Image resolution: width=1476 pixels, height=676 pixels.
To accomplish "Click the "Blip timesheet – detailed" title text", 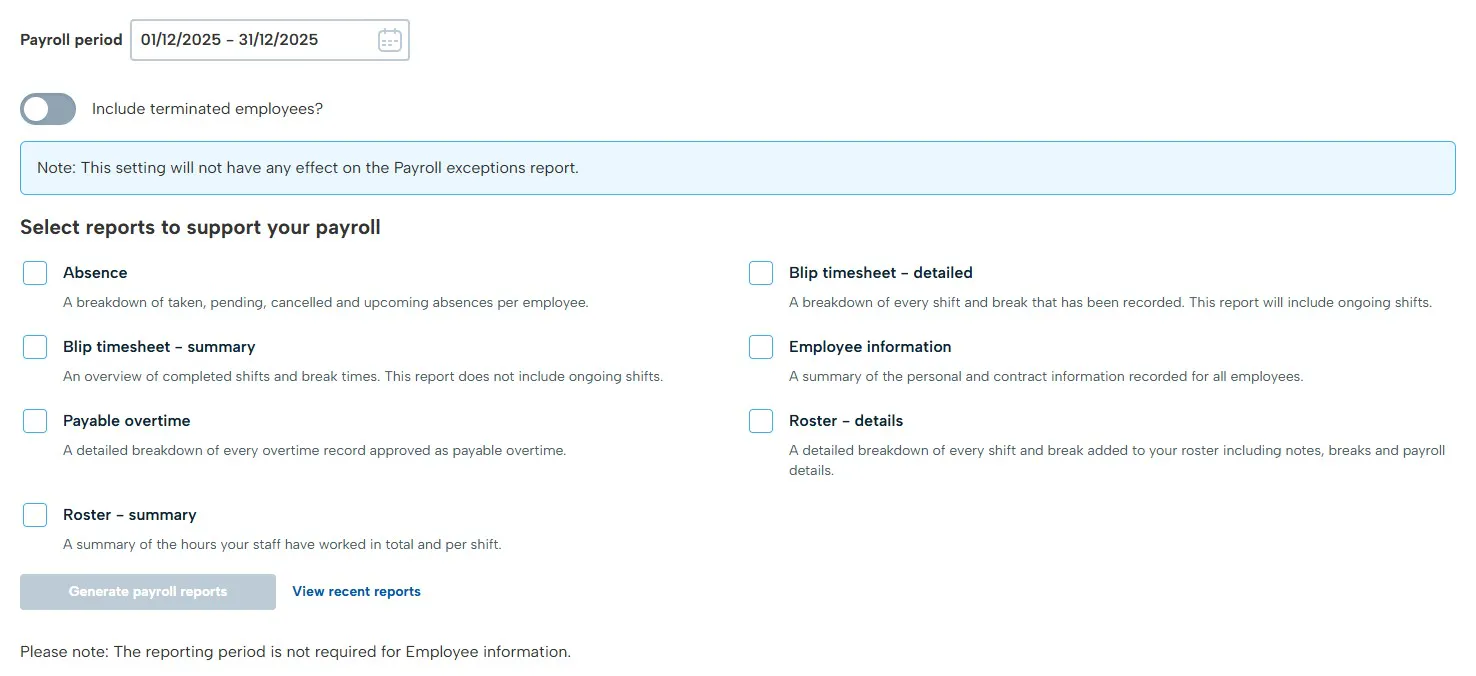I will (x=880, y=273).
